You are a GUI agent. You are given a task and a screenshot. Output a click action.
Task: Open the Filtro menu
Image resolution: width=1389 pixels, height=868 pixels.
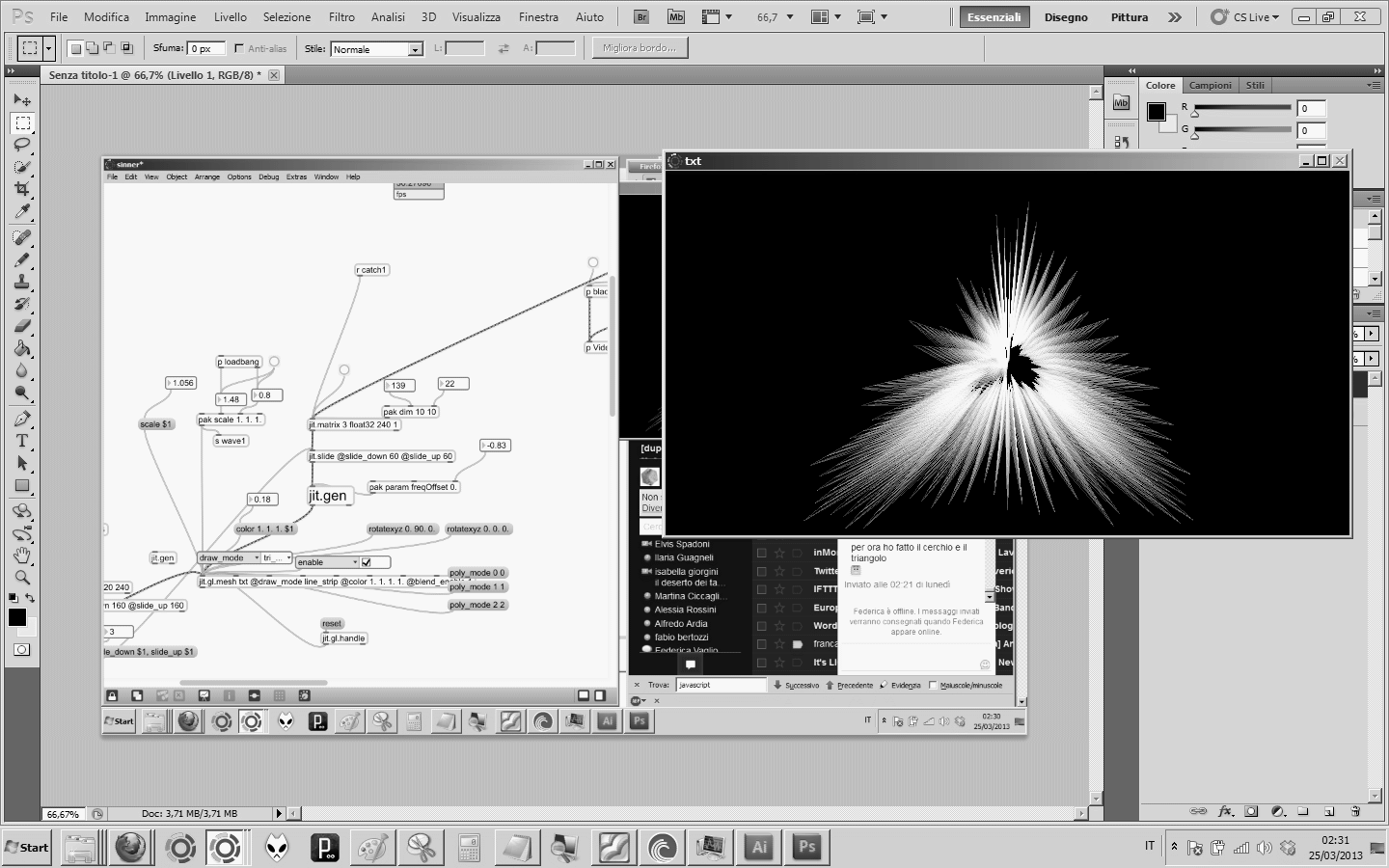(341, 17)
